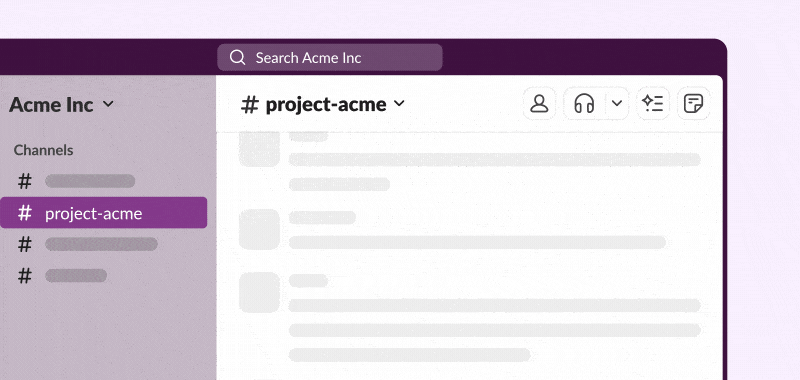Click the Acme Inc workspace name
This screenshot has width=800, height=380.
(x=51, y=105)
